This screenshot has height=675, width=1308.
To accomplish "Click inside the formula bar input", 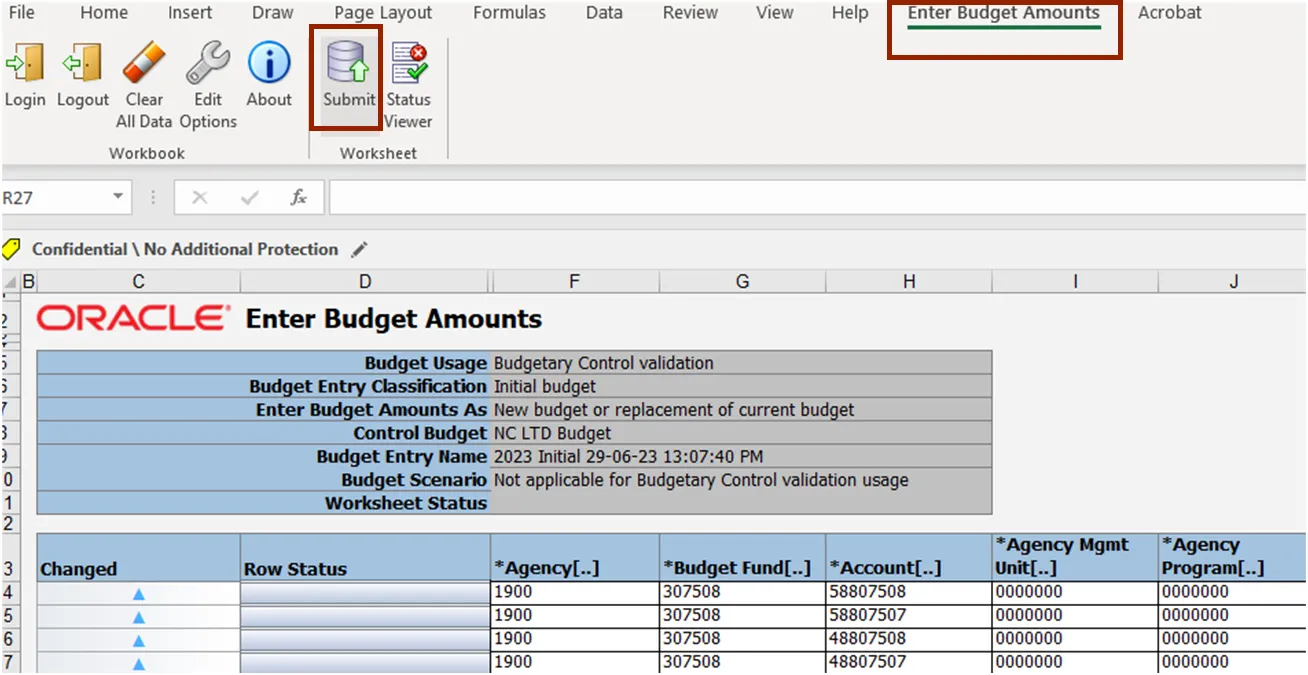I will point(800,198).
